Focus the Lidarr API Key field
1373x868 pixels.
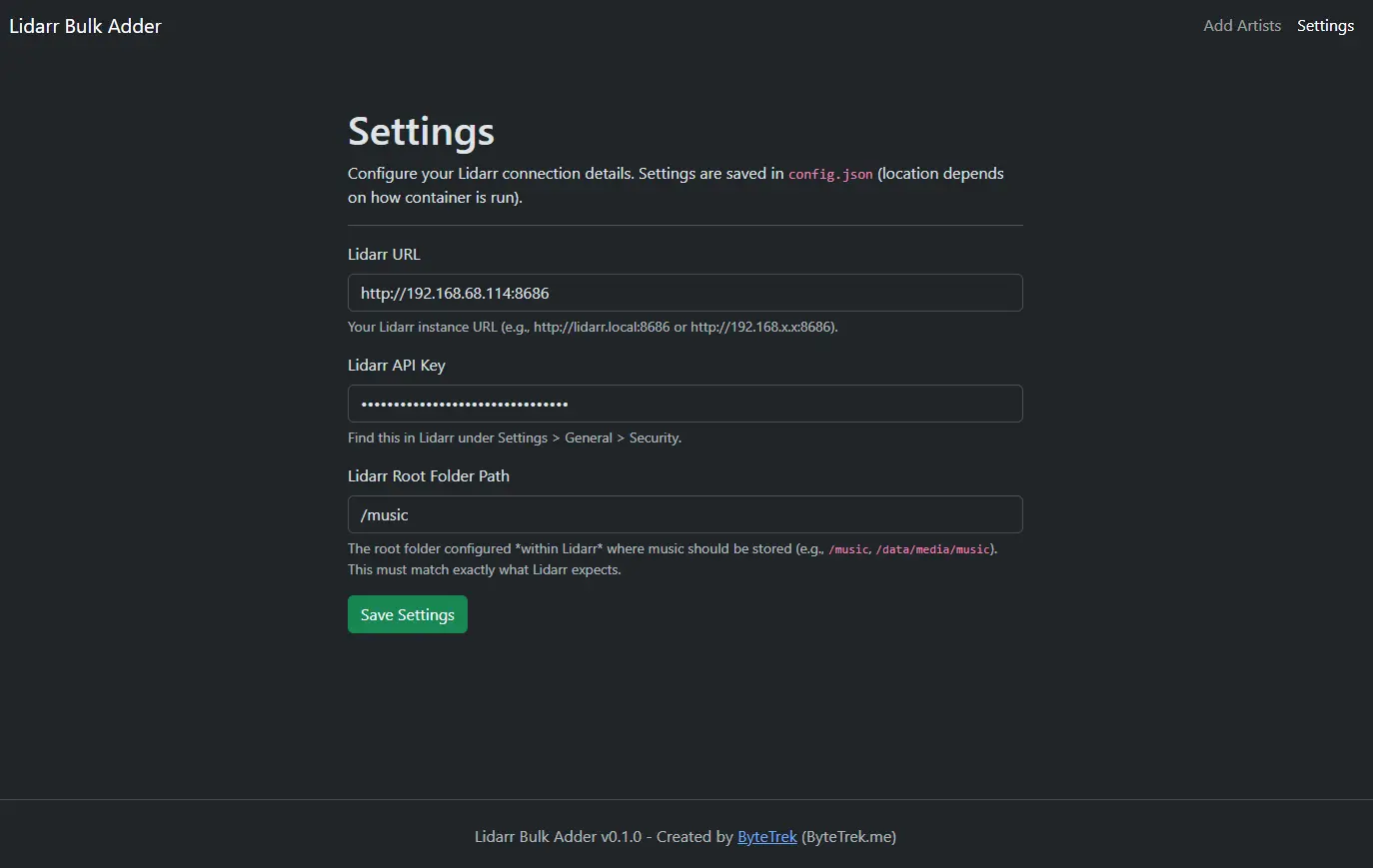coord(685,404)
